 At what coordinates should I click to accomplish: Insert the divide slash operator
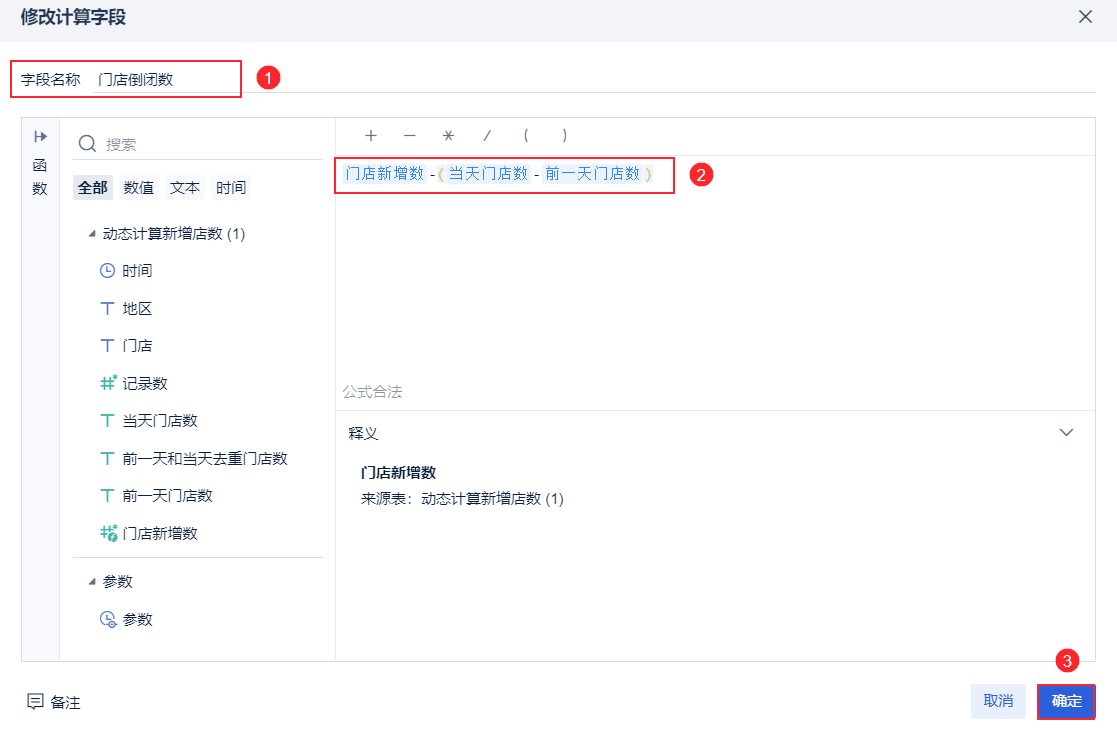coord(487,136)
